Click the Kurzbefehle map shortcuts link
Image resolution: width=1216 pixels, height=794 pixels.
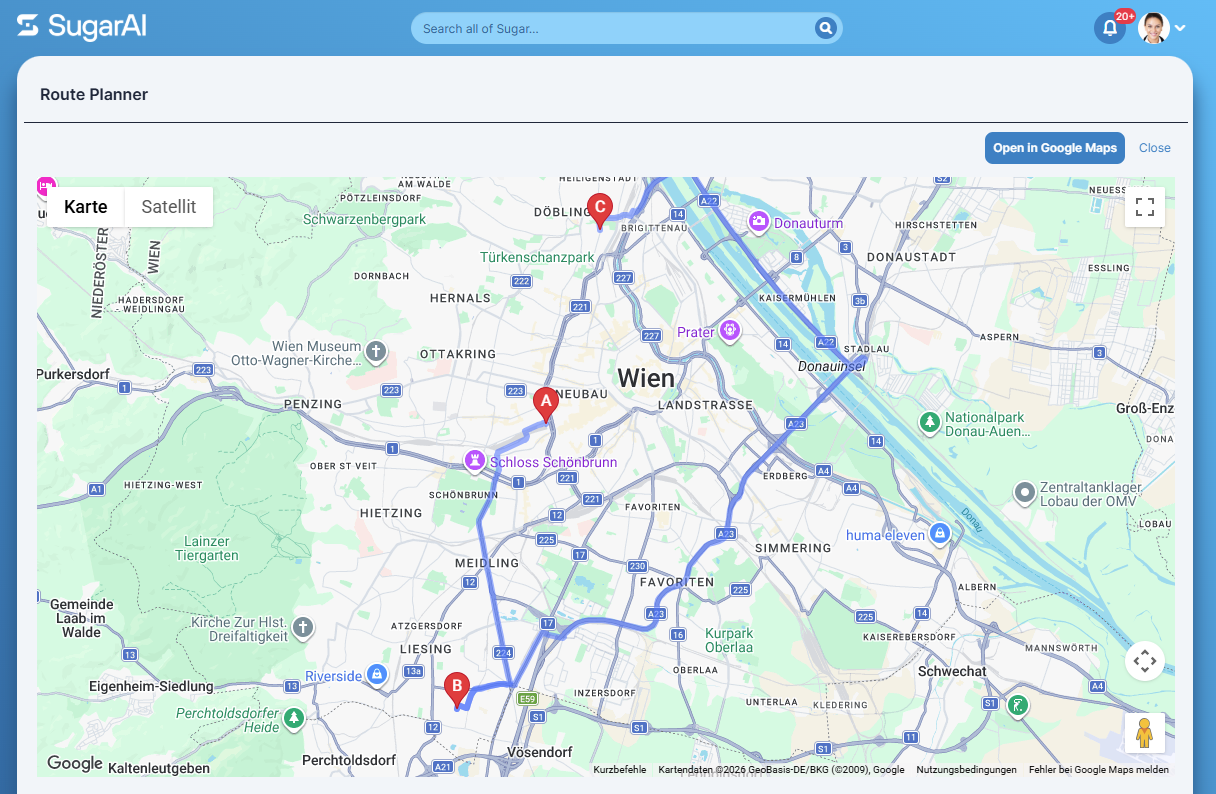point(620,770)
